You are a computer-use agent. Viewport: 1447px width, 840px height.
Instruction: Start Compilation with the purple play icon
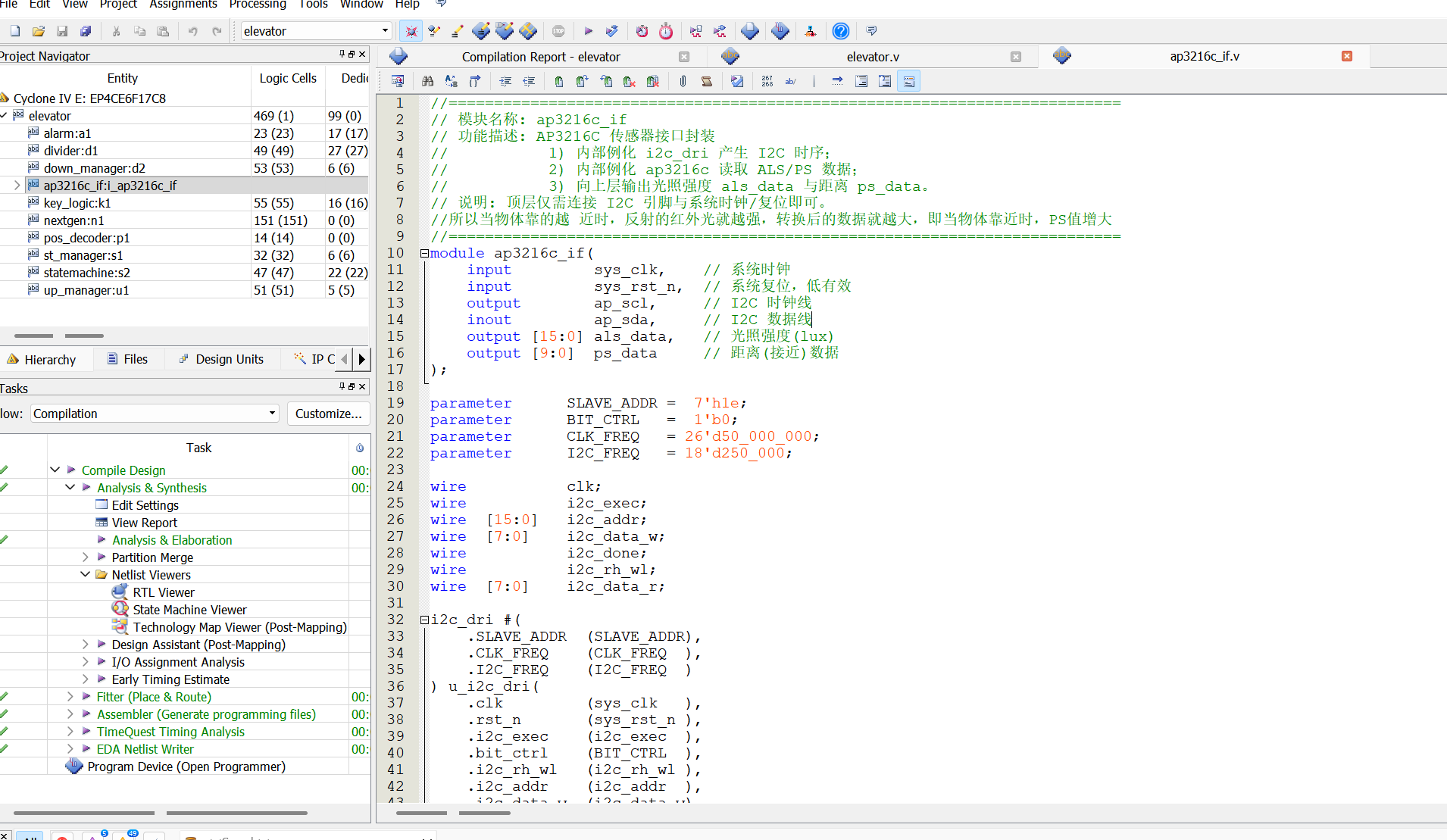589,31
